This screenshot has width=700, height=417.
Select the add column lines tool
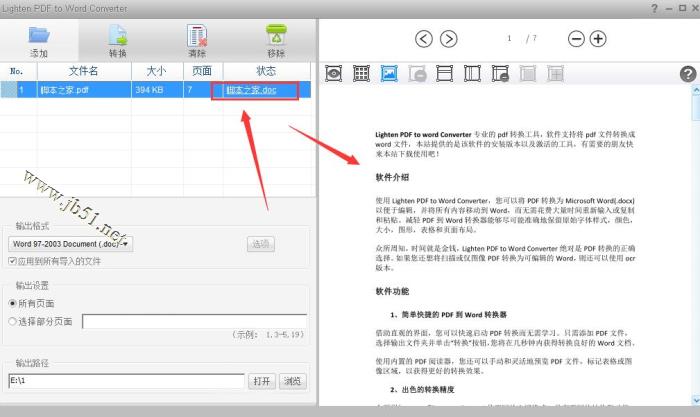(x=472, y=74)
